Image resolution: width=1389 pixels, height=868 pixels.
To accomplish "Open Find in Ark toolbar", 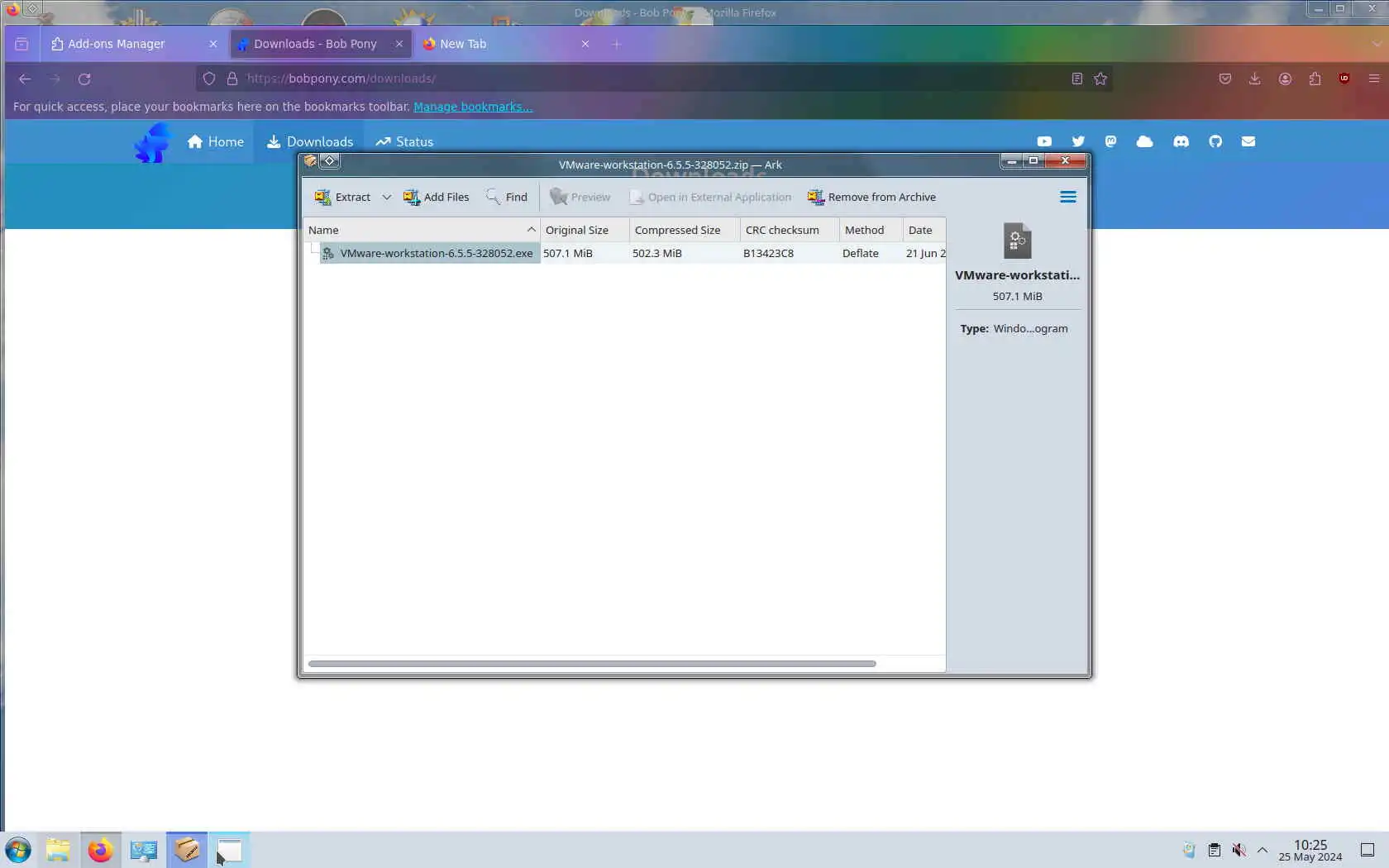I will (506, 197).
